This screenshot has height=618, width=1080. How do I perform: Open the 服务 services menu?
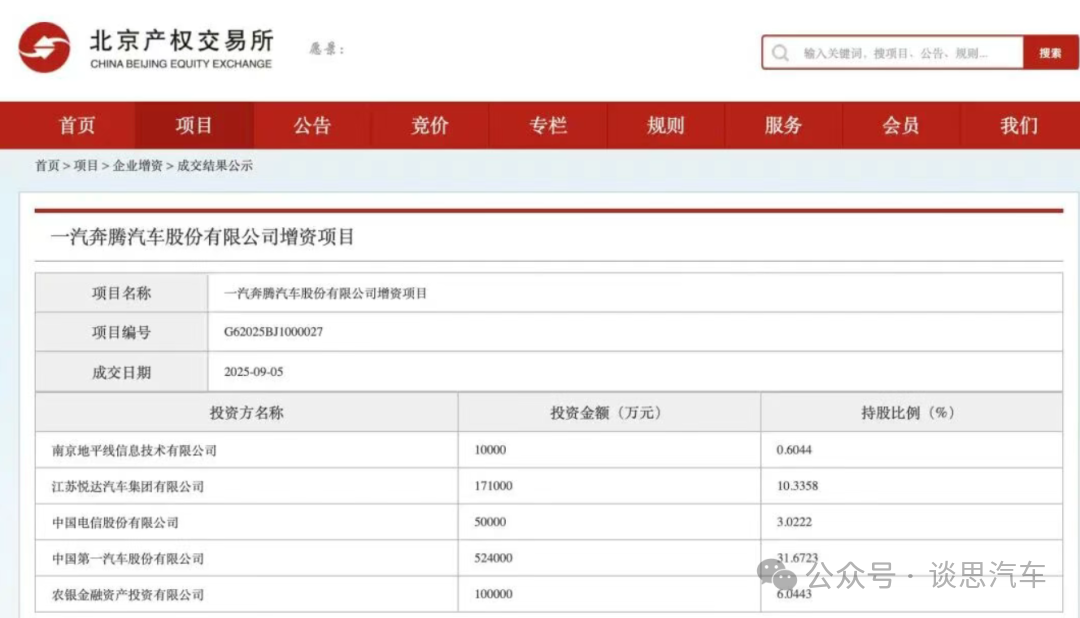click(x=783, y=125)
